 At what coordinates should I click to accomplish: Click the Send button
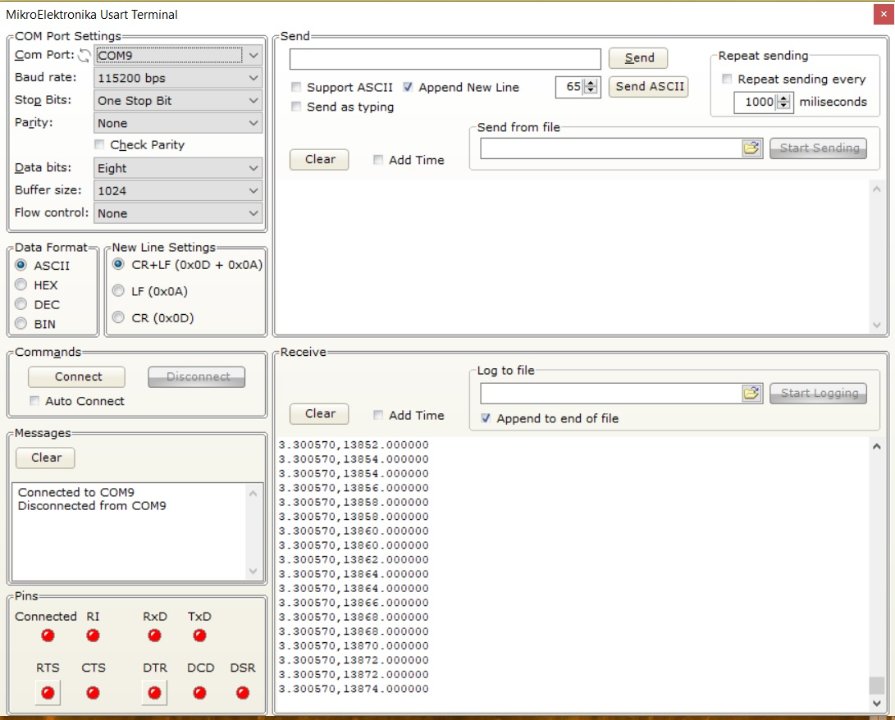(638, 58)
